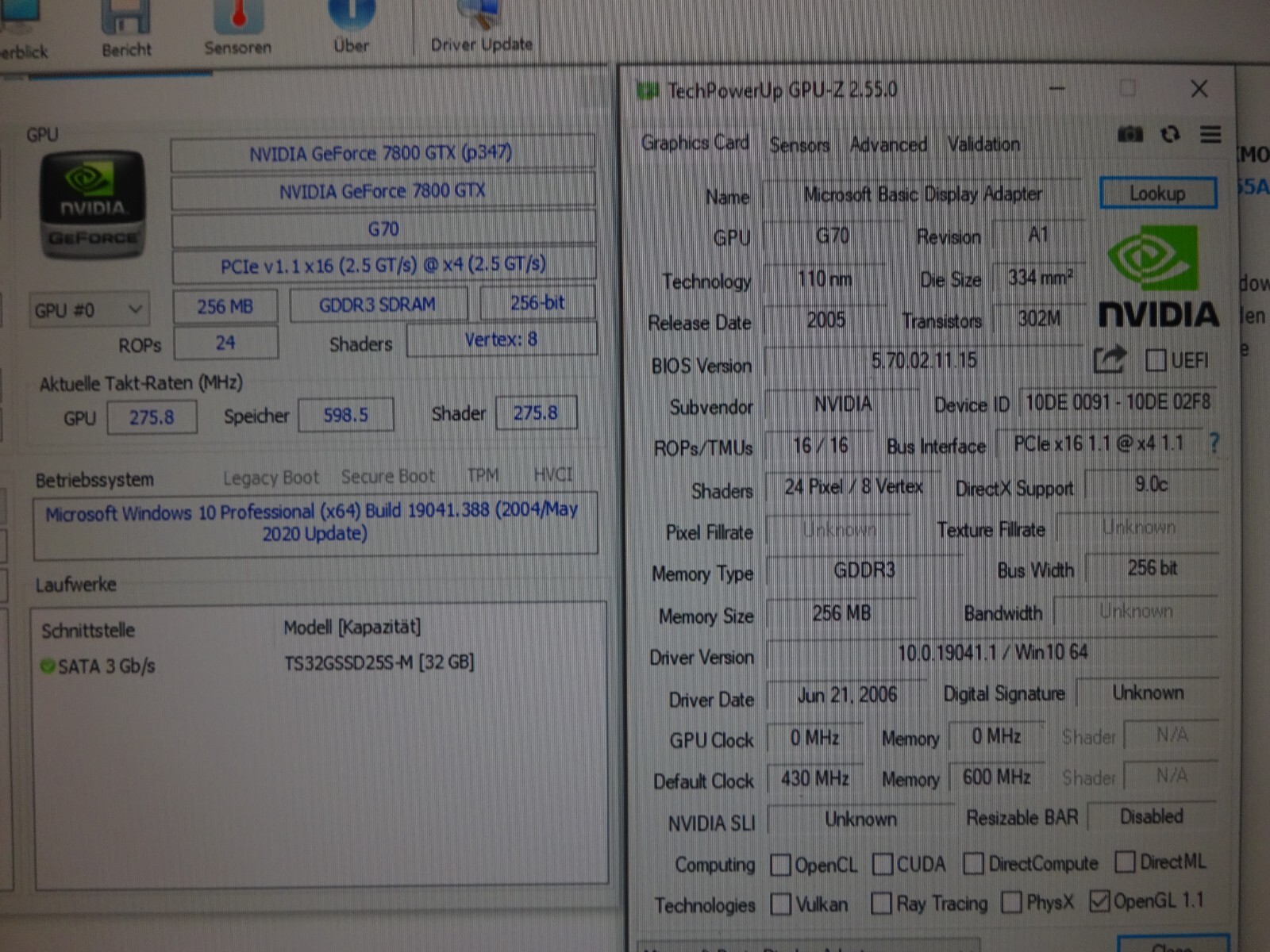
Task: Click the Driver Version field
Action: pyautogui.click(x=992, y=653)
